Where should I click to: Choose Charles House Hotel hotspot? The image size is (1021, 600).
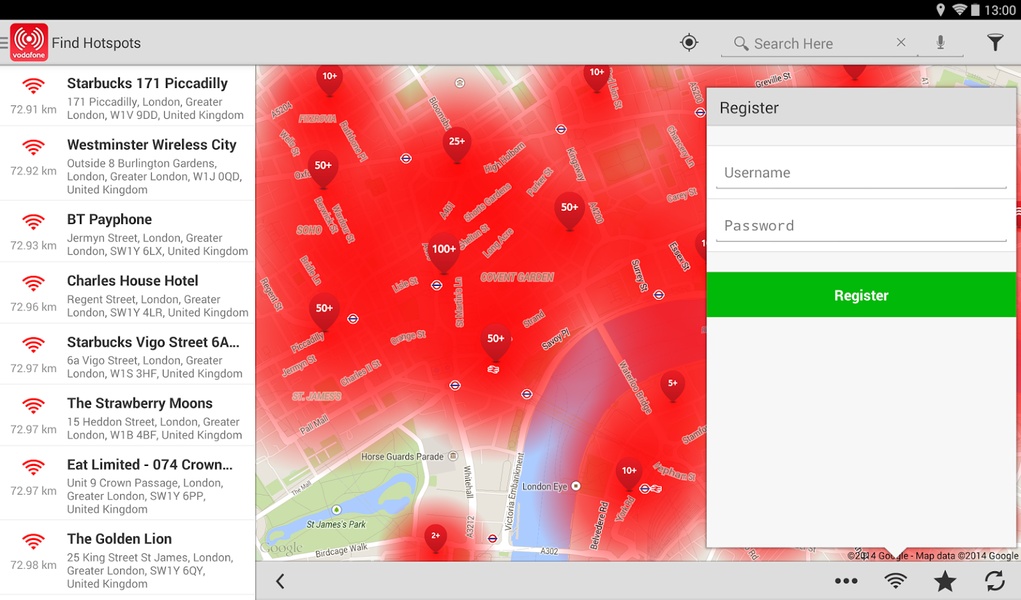click(x=128, y=294)
